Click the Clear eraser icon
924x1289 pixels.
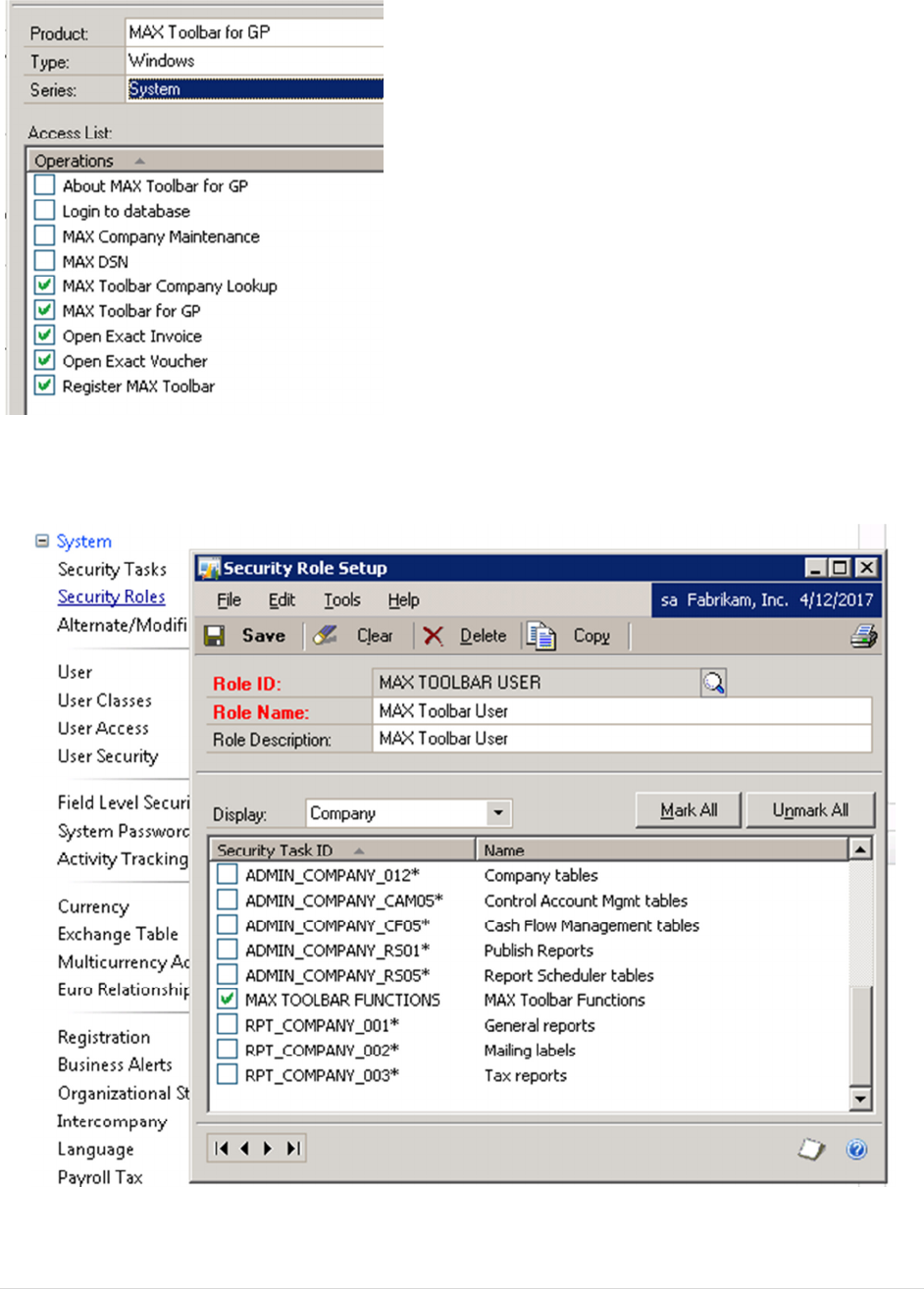[325, 636]
